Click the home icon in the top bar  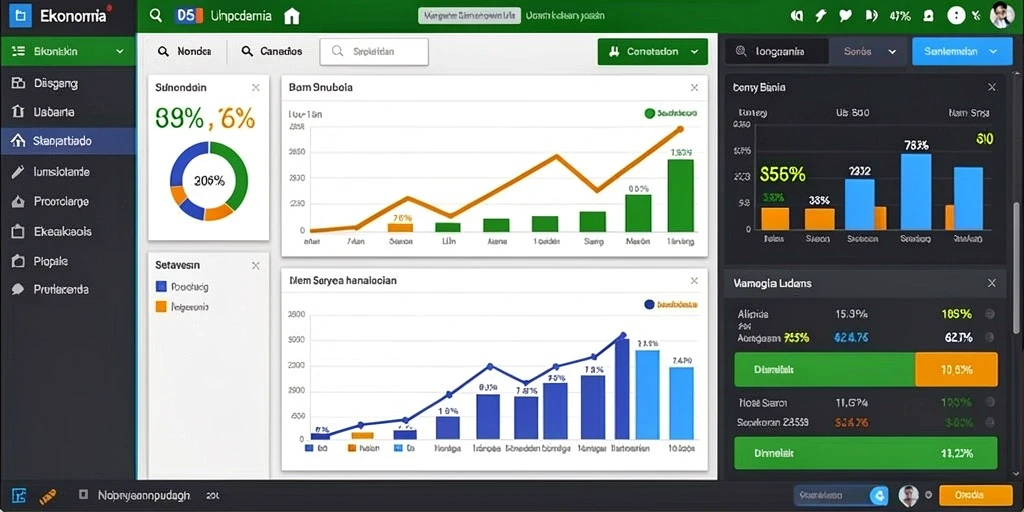click(292, 16)
